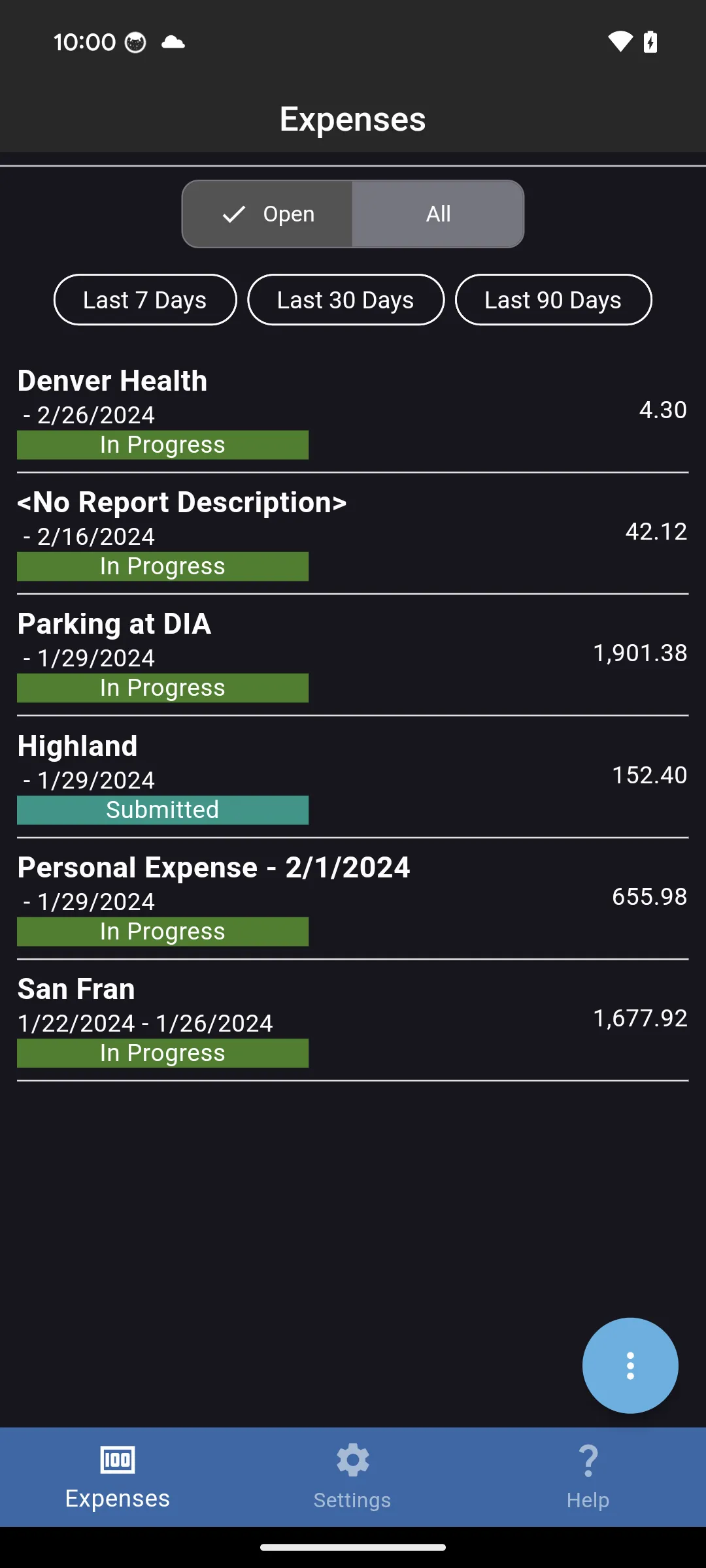The height and width of the screenshot is (1568, 706).
Task: Tap the Wi-Fi status icon
Action: 620,42
